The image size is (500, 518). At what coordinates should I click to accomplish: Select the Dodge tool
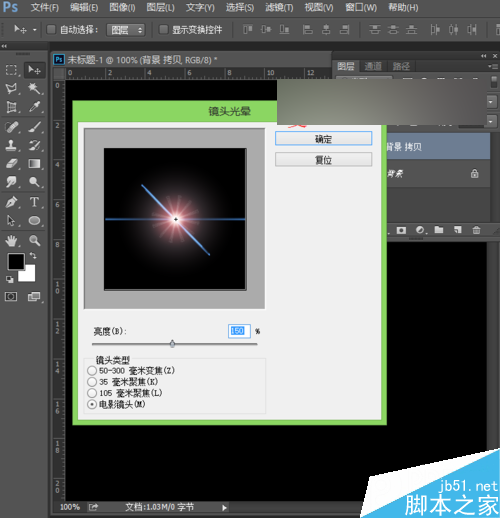click(x=34, y=182)
